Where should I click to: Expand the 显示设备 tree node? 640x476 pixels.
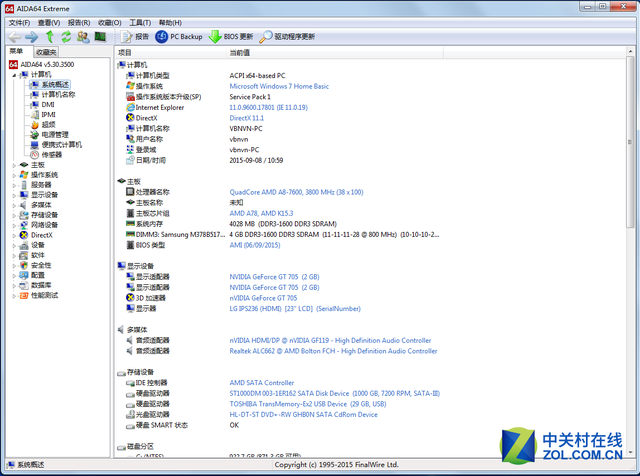pos(14,195)
